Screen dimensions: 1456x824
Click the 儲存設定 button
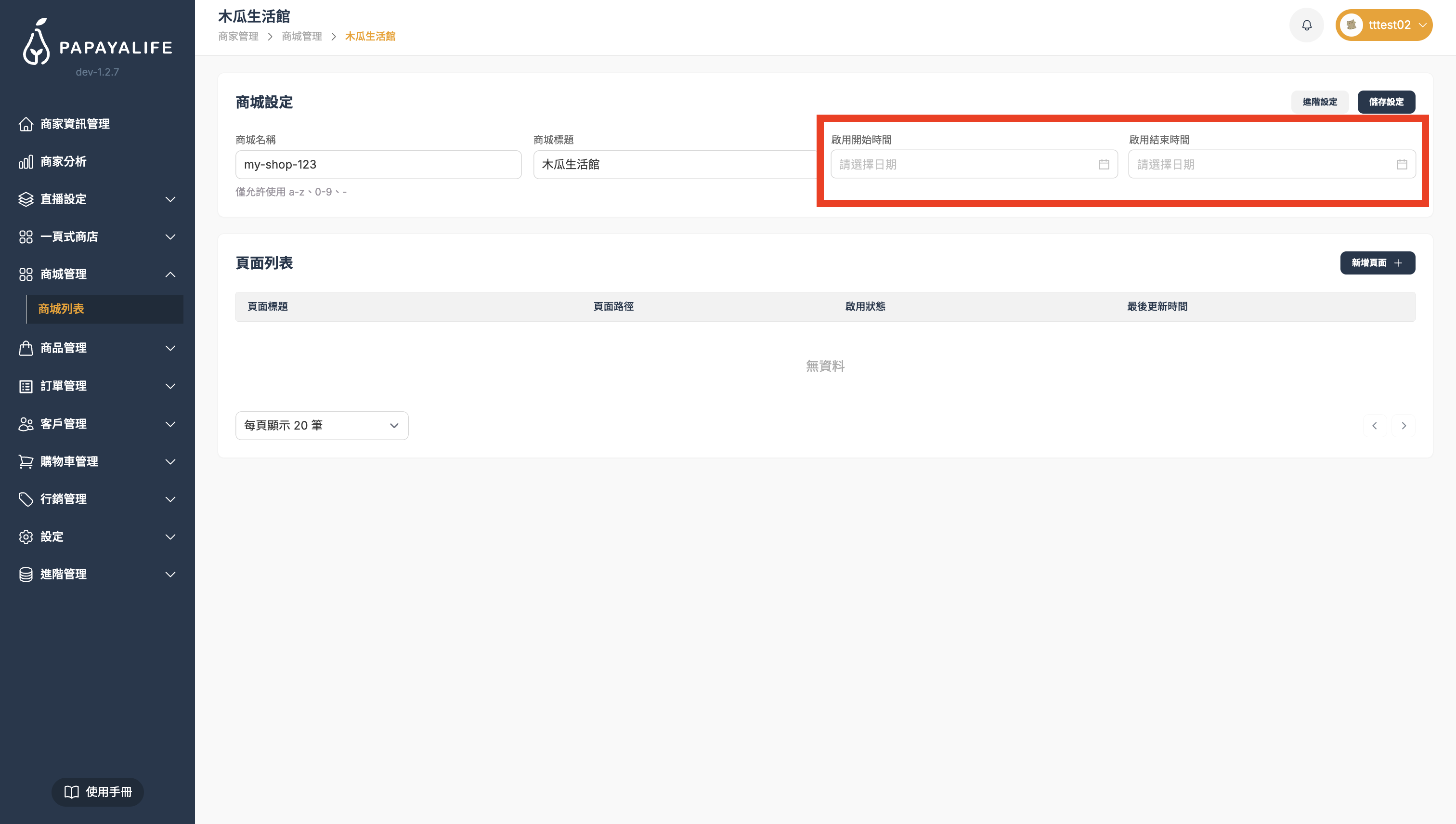(1385, 102)
